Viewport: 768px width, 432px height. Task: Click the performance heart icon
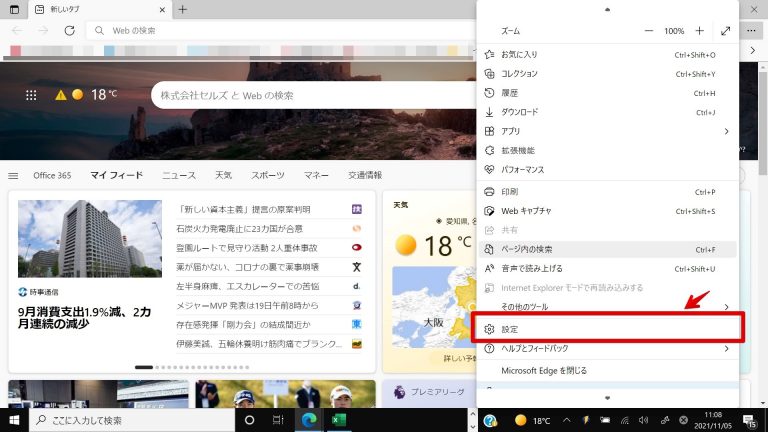tap(489, 169)
